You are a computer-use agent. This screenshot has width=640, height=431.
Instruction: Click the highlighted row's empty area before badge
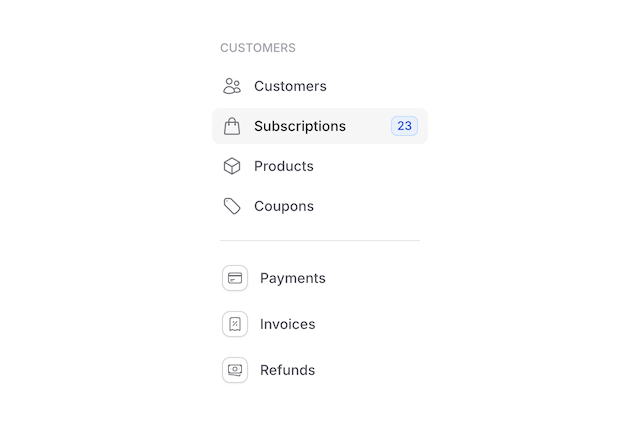coord(368,126)
